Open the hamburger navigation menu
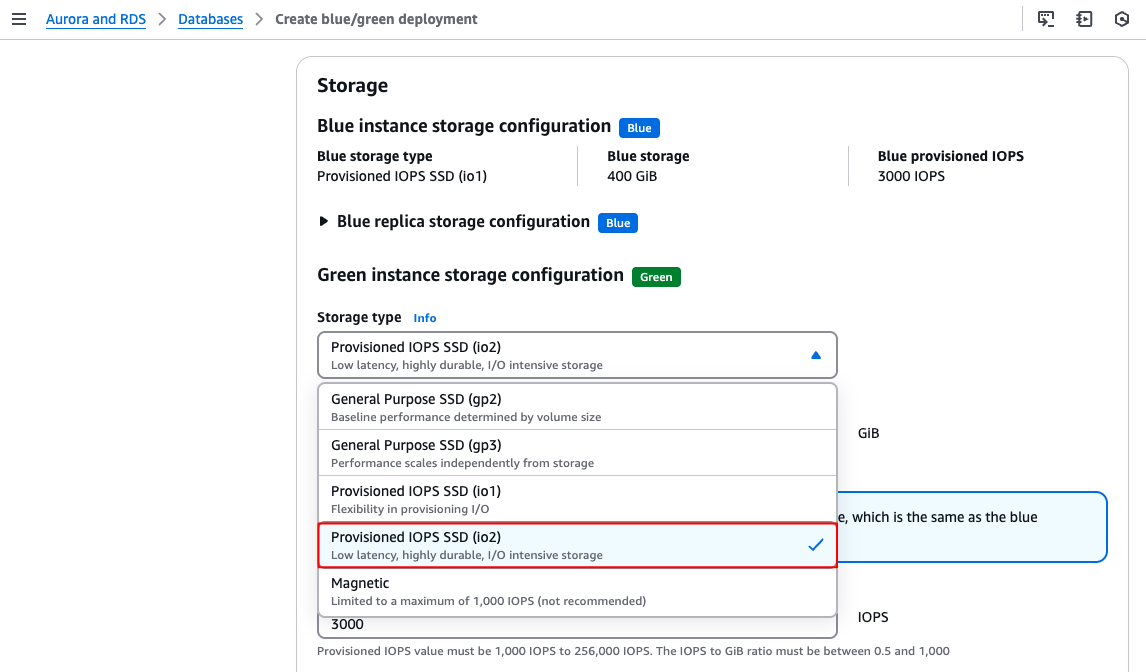Viewport: 1146px width, 672px height. pos(19,19)
